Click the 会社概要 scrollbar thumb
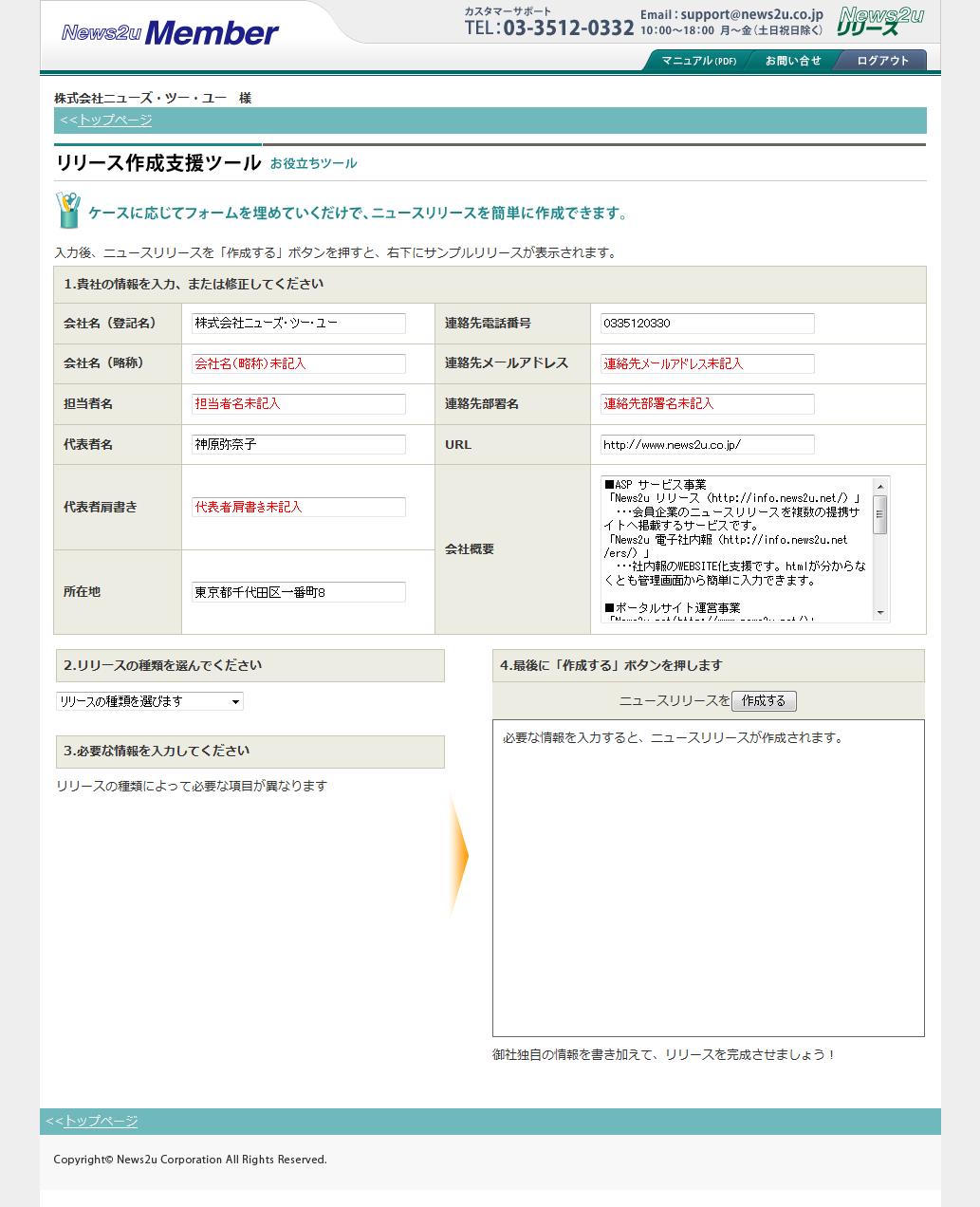 (x=879, y=514)
